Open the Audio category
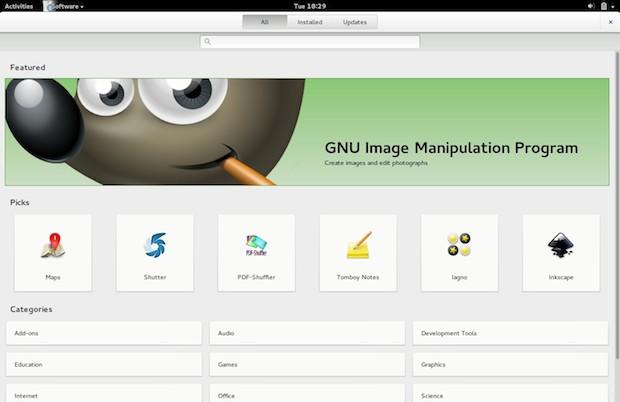The width and height of the screenshot is (620, 402). (307, 333)
